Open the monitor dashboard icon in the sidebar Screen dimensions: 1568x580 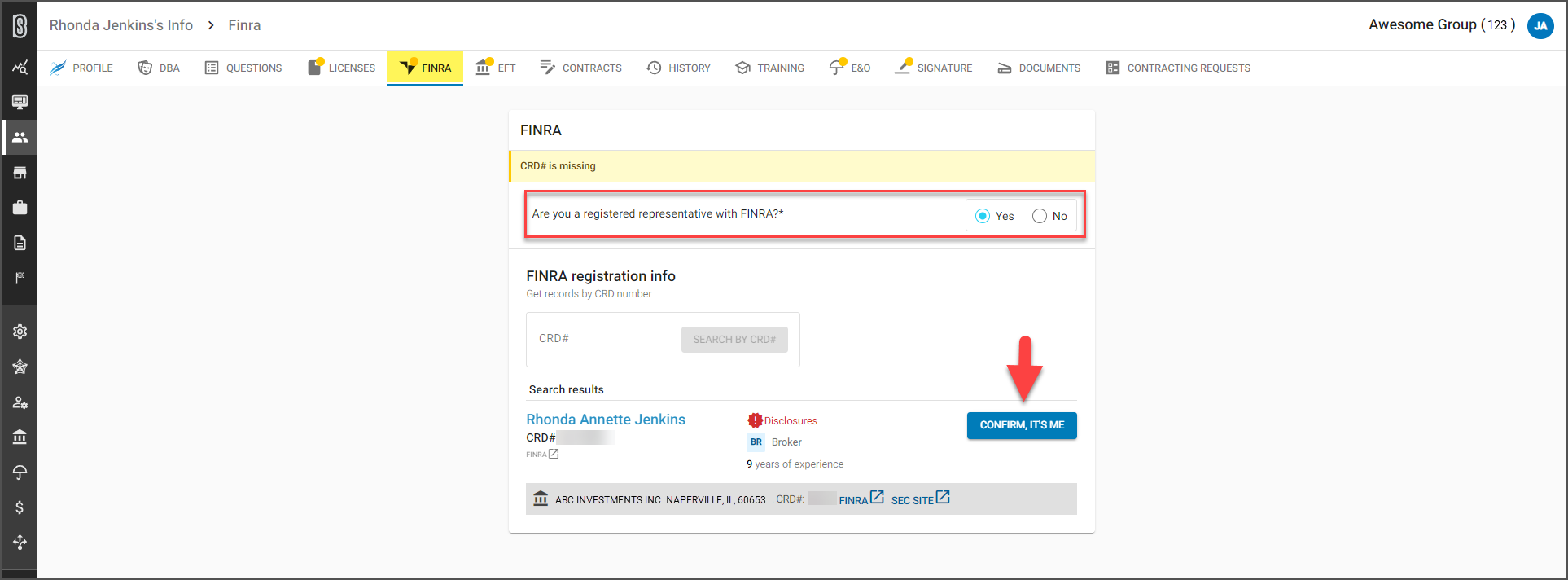pyautogui.click(x=20, y=102)
